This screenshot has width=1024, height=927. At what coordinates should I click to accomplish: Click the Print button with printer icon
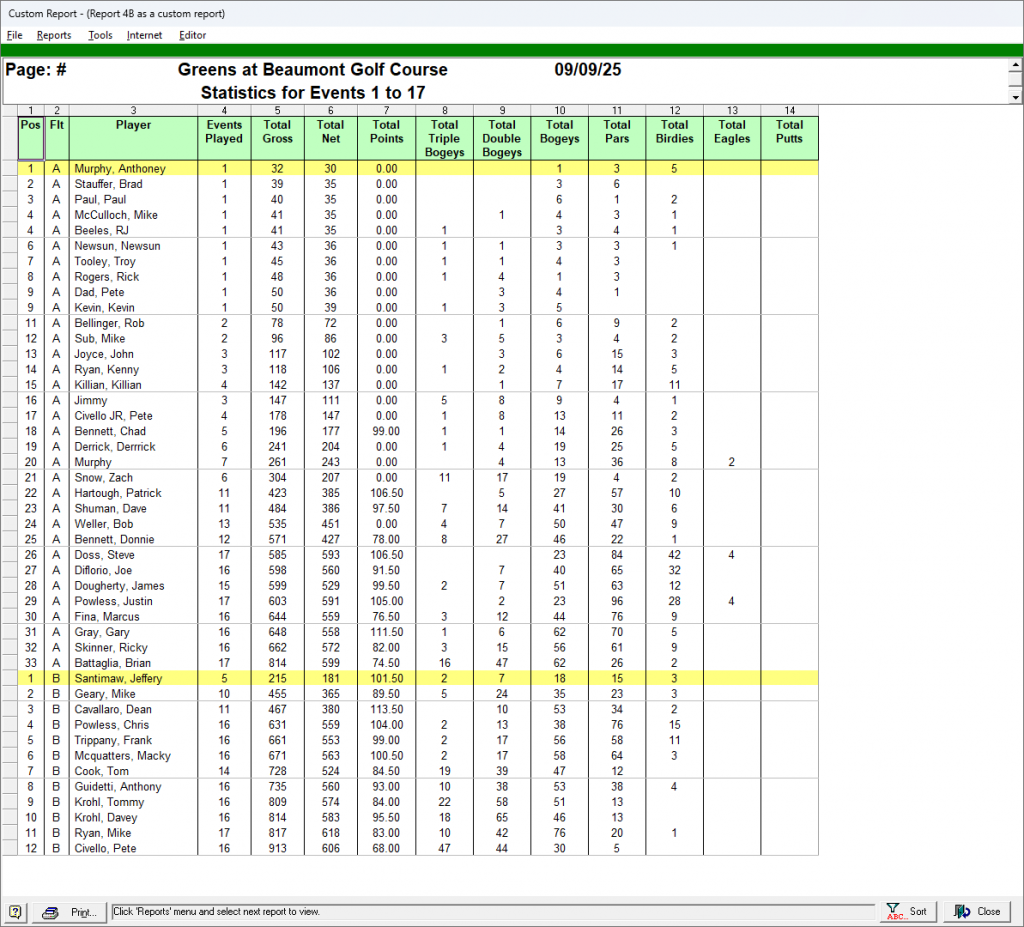tap(69, 912)
